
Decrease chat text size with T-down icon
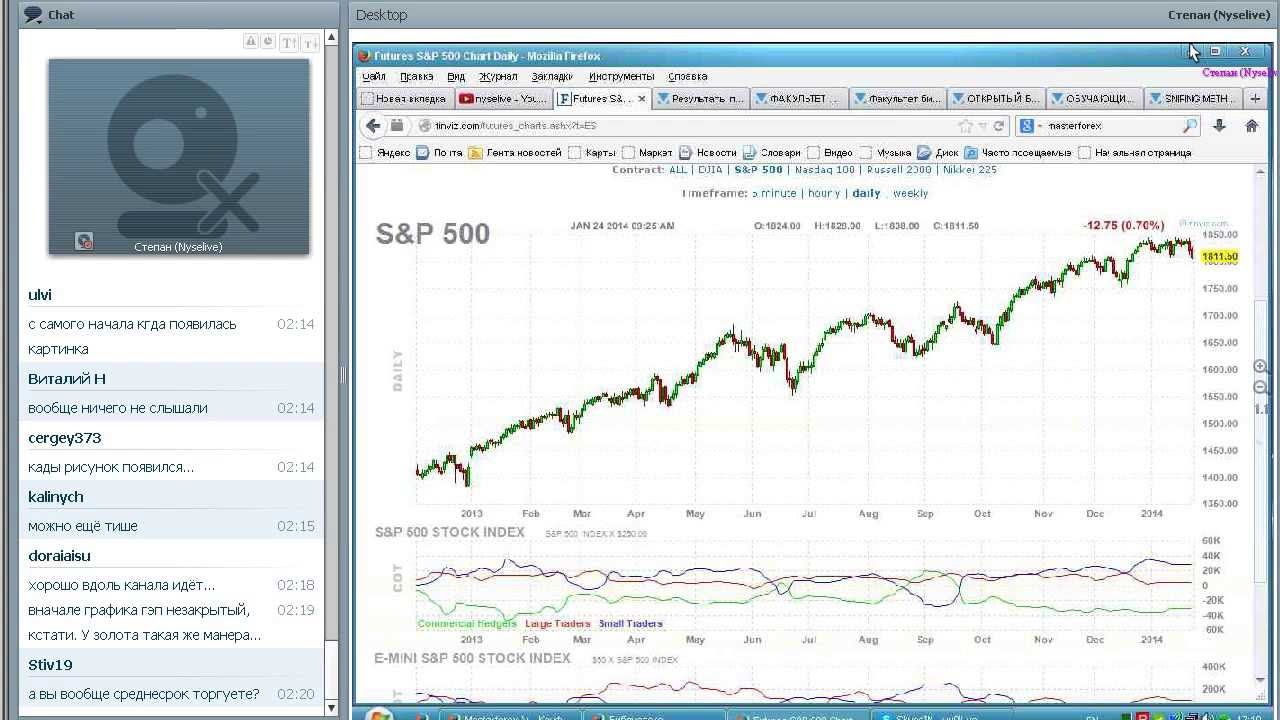click(309, 42)
